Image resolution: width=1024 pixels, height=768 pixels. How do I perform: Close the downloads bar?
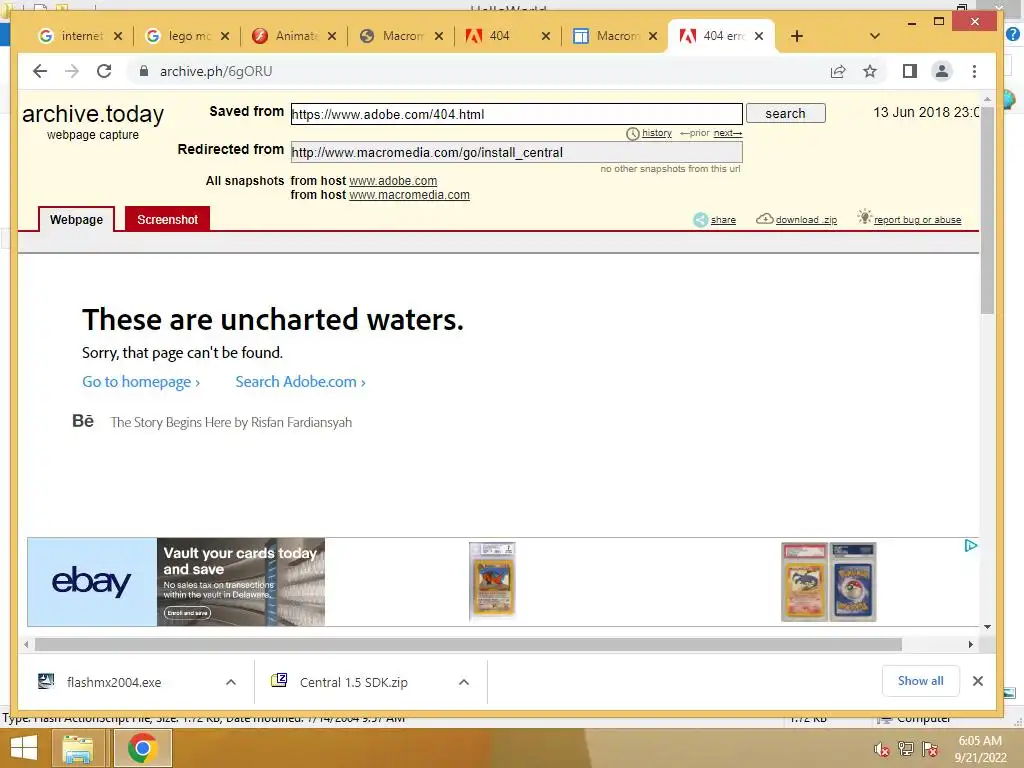[978, 681]
